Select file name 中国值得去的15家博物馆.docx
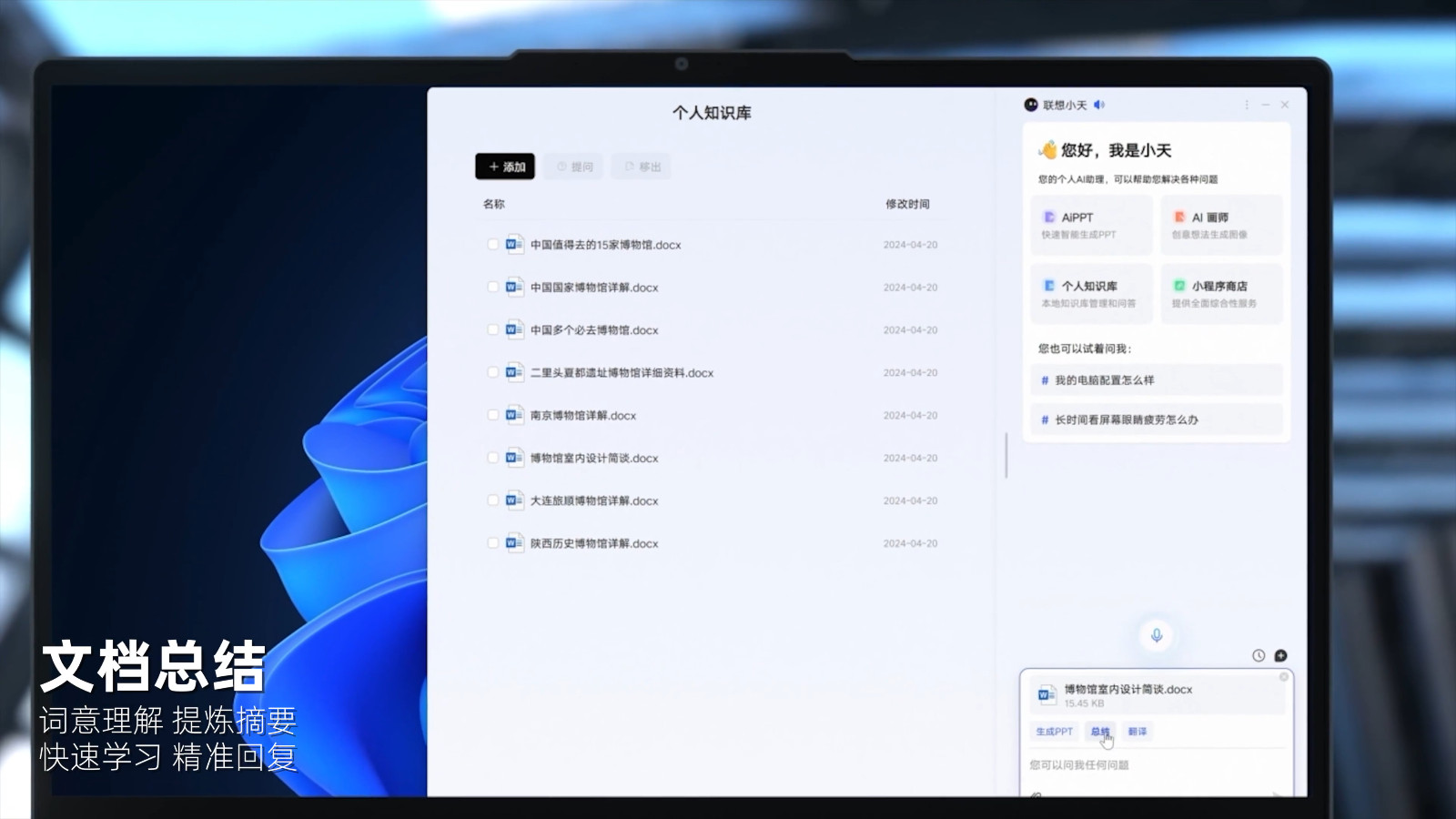Viewport: 1456px width, 819px height. coord(605,245)
